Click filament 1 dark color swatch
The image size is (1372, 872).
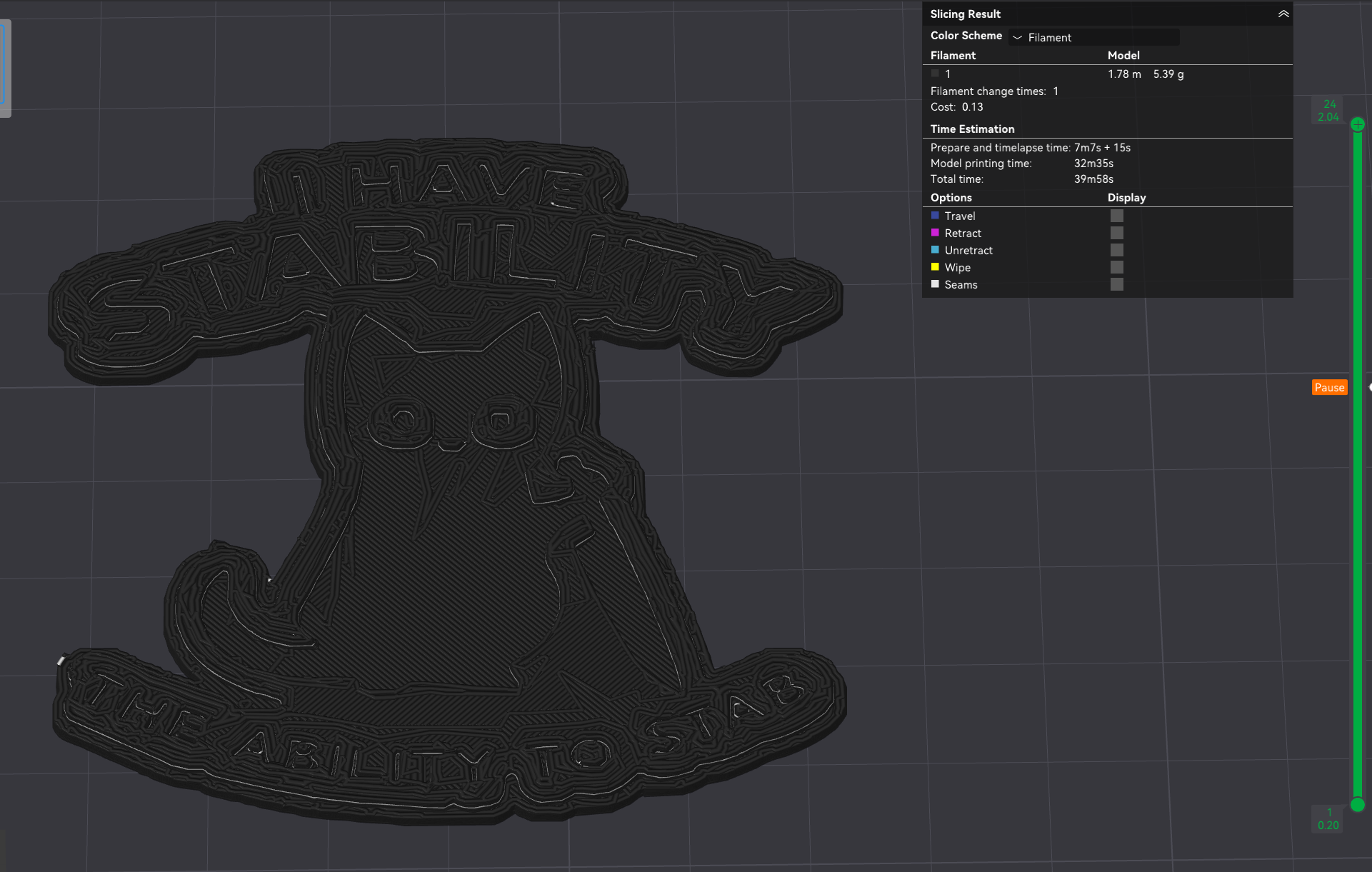point(935,74)
